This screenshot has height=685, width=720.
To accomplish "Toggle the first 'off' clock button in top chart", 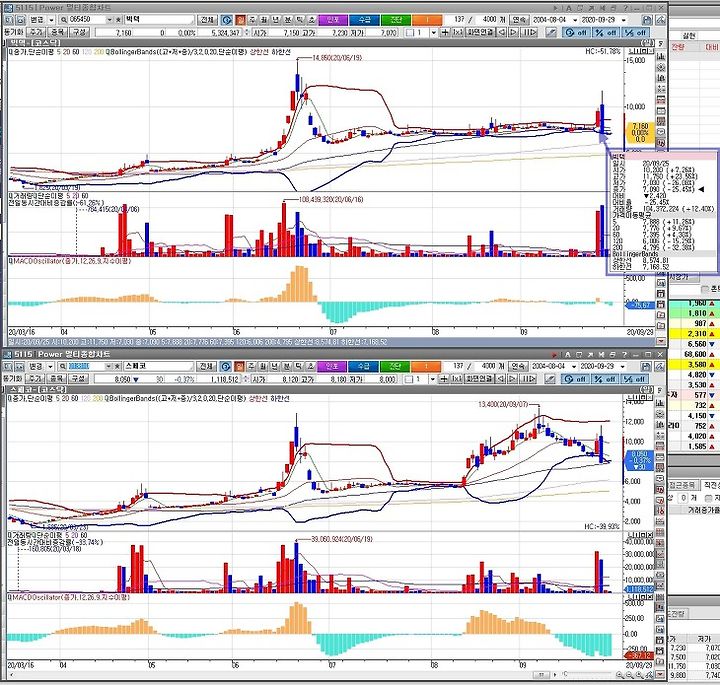I will (576, 33).
